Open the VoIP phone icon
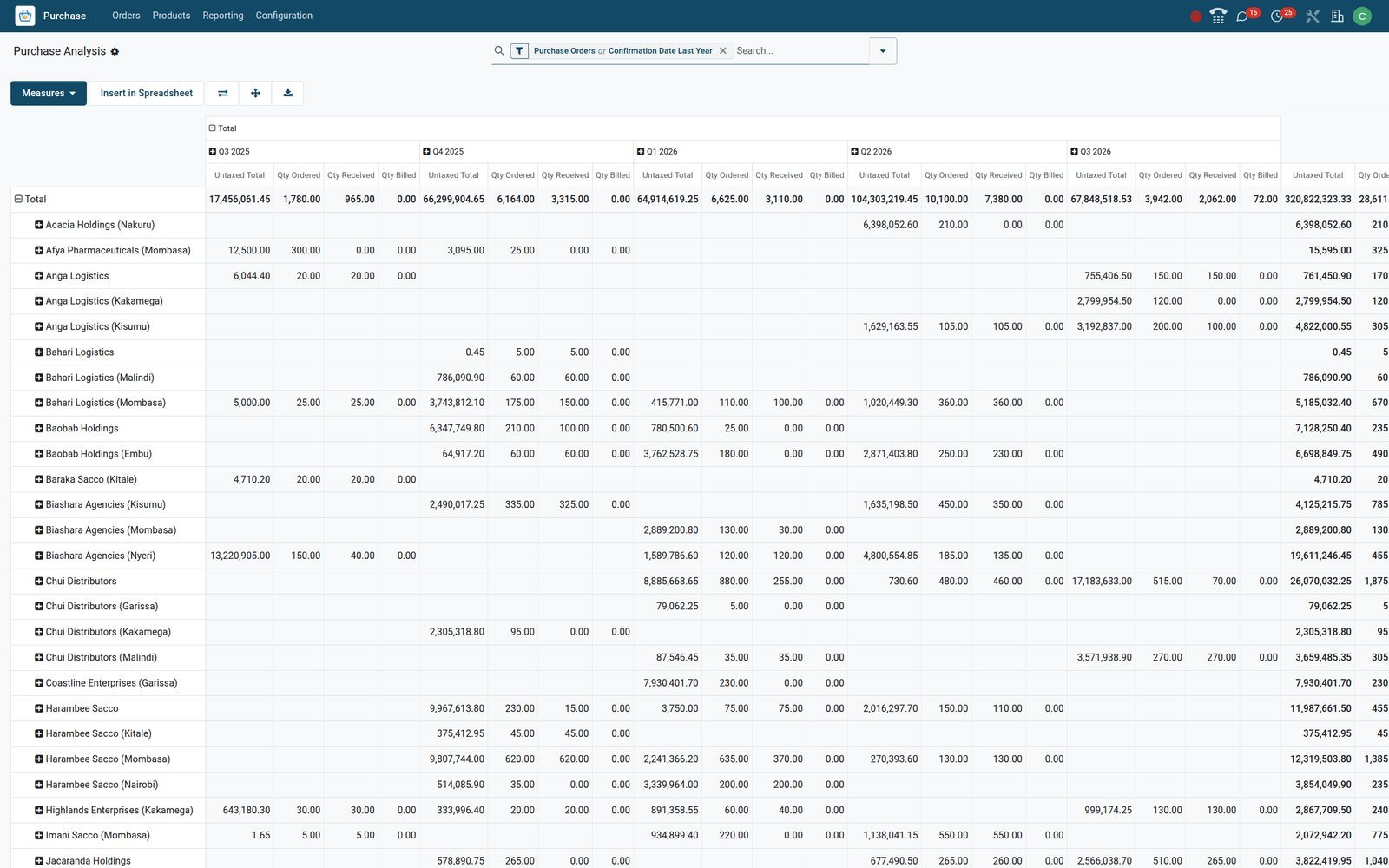 coord(1218,16)
